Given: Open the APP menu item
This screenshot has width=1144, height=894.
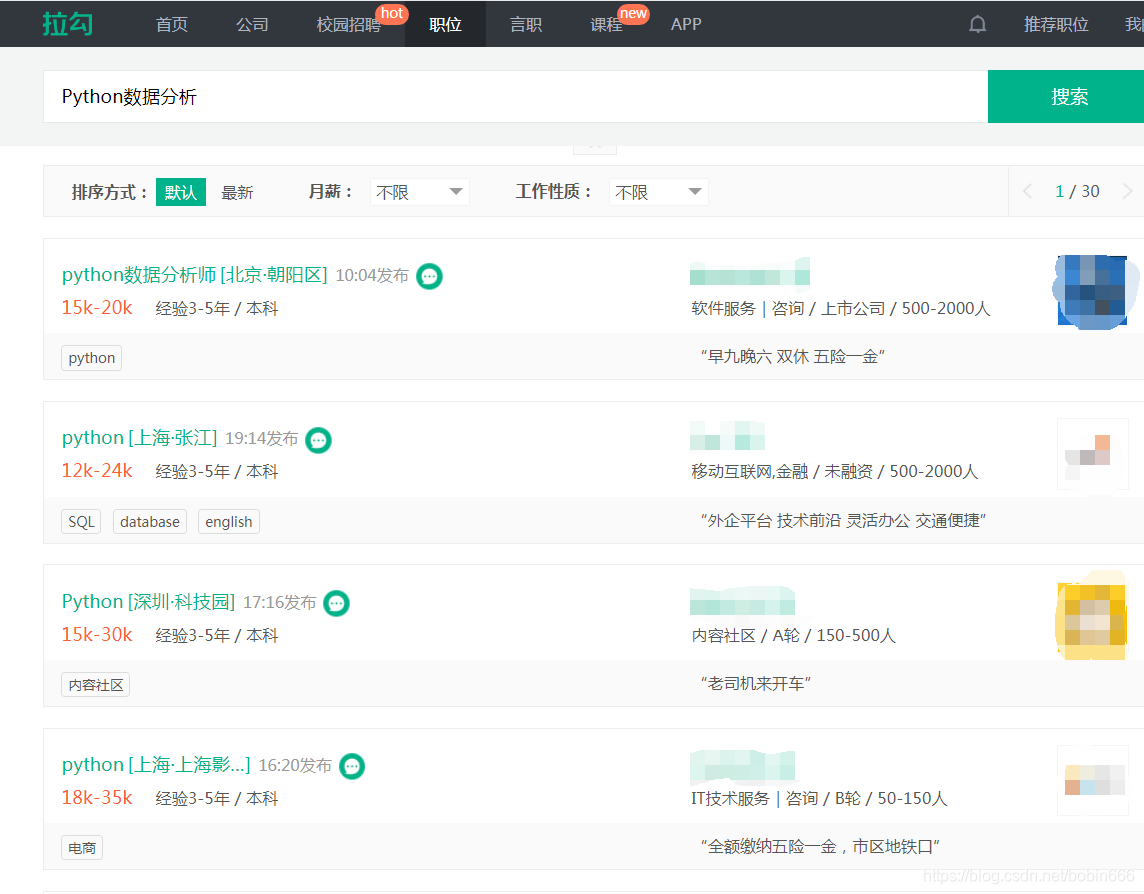Looking at the screenshot, I should click(x=686, y=24).
